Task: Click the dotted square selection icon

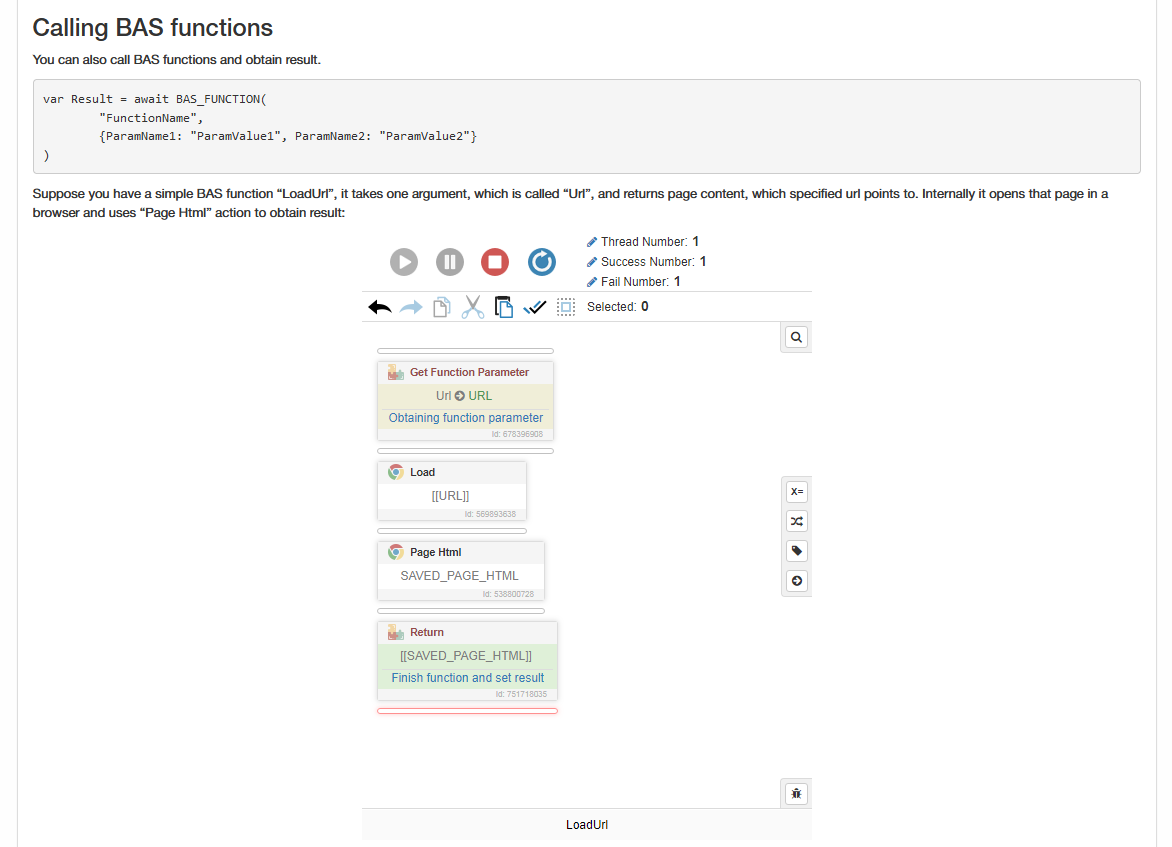Action: coord(566,307)
